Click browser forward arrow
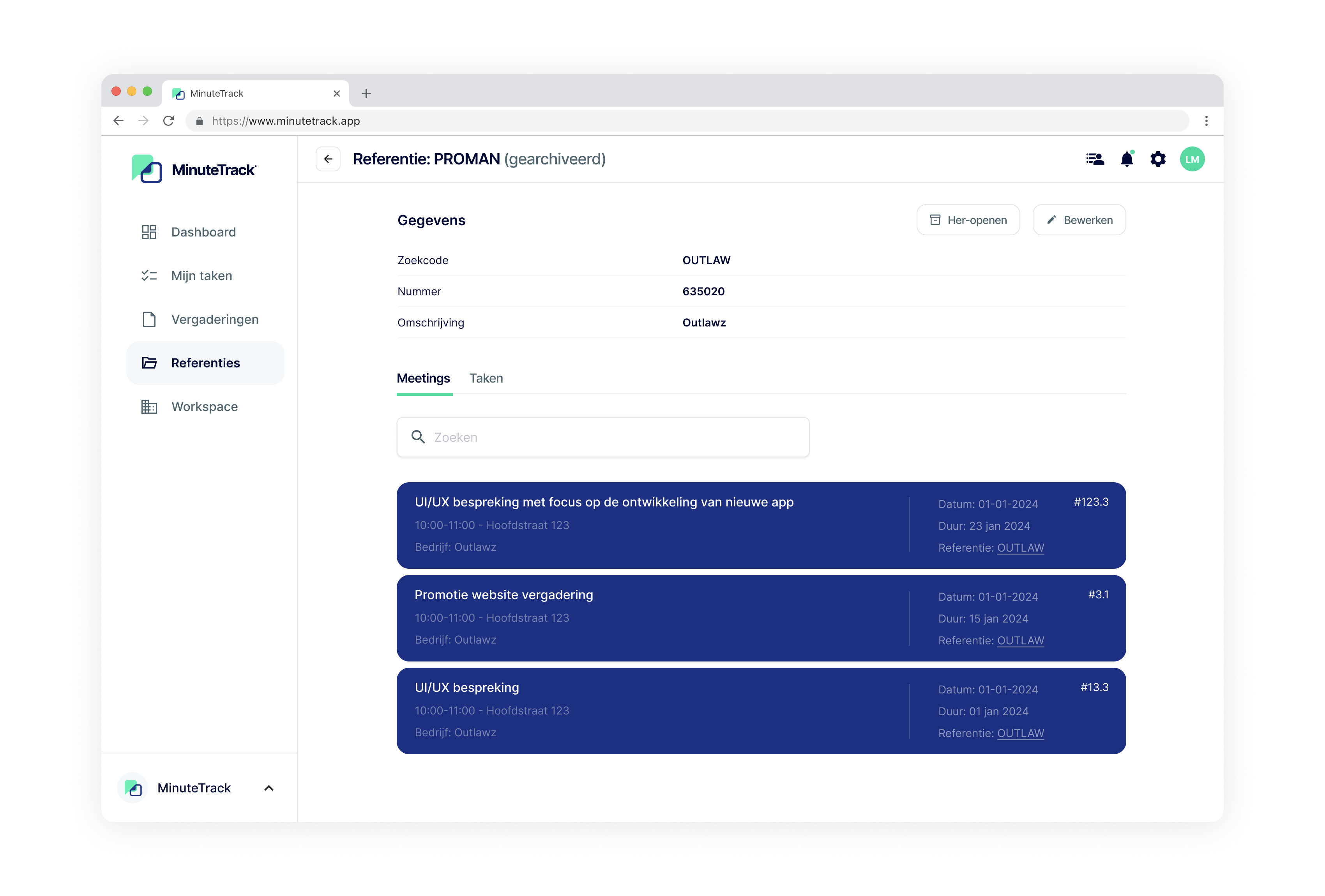This screenshot has height=896, width=1325. tap(144, 121)
